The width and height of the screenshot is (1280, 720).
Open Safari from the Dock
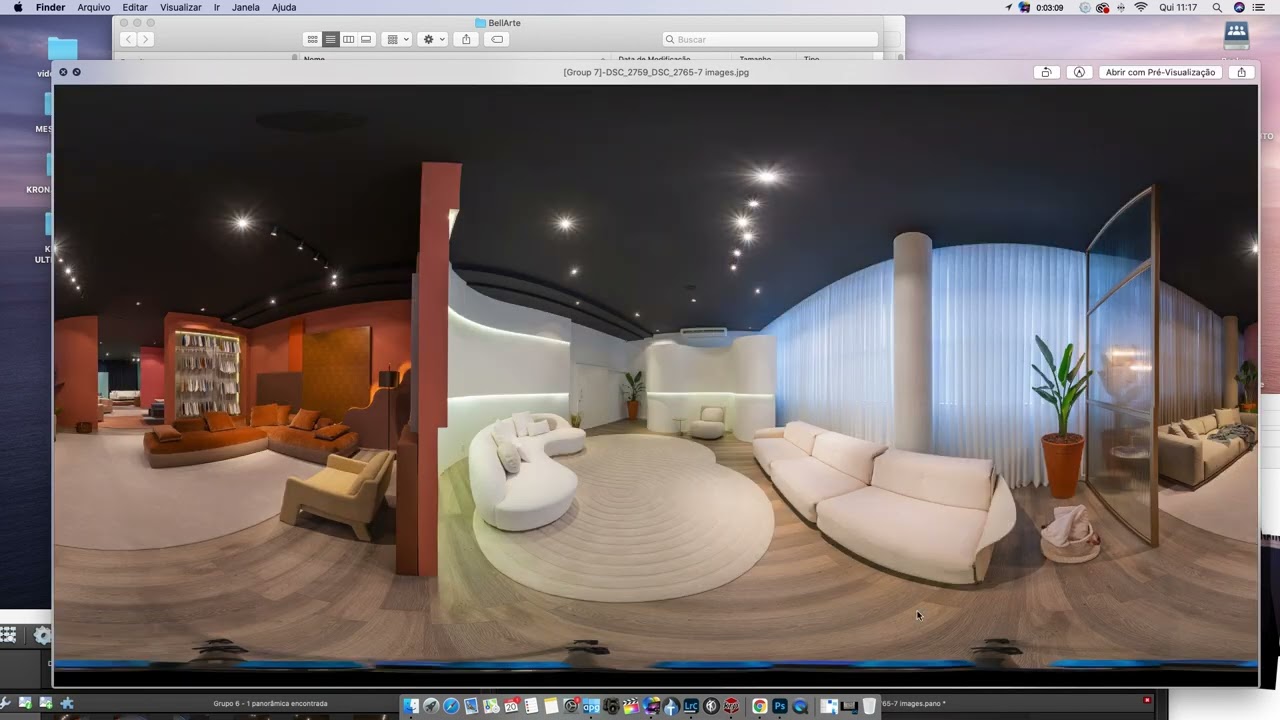(x=451, y=706)
